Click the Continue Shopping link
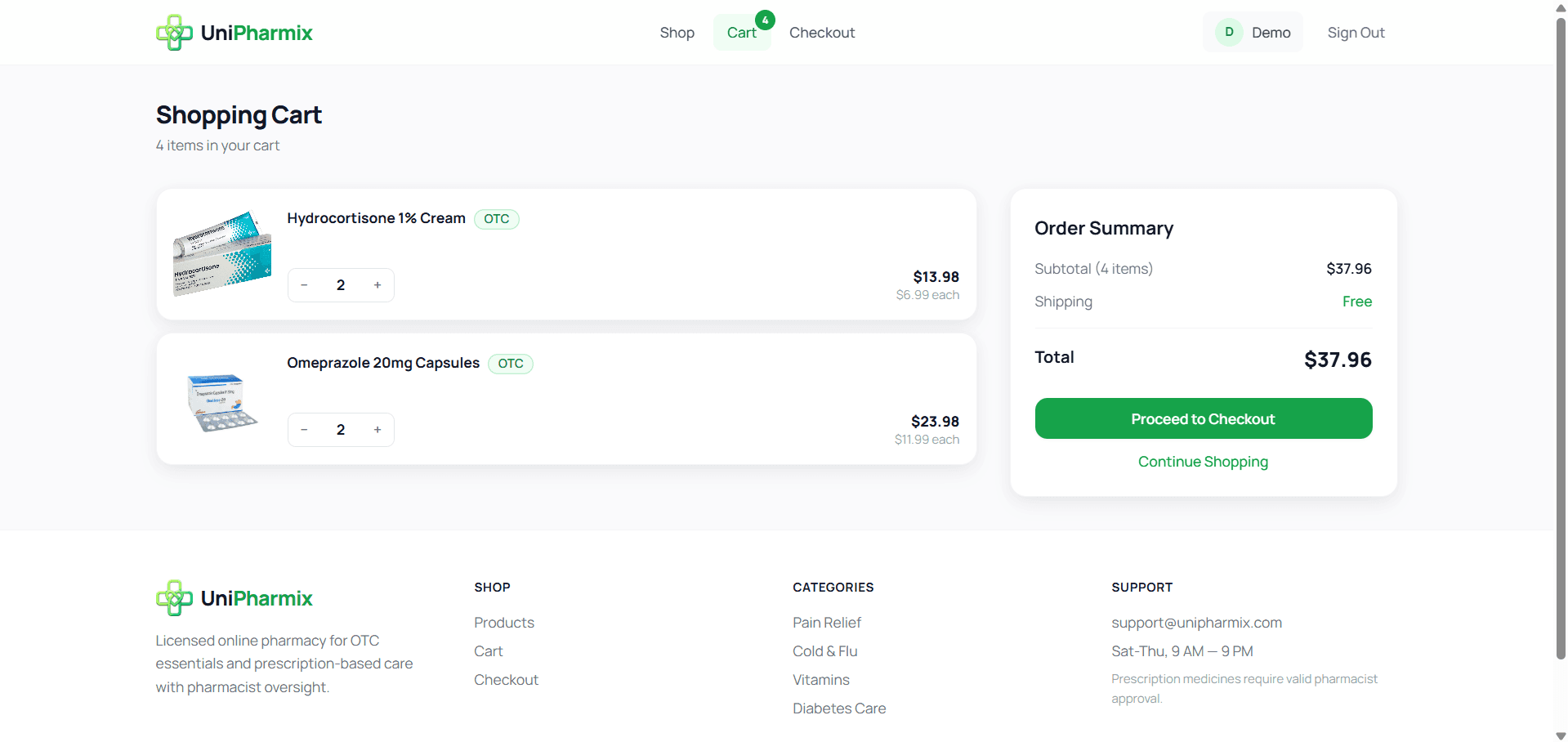Image resolution: width=1568 pixels, height=742 pixels. coord(1202,462)
